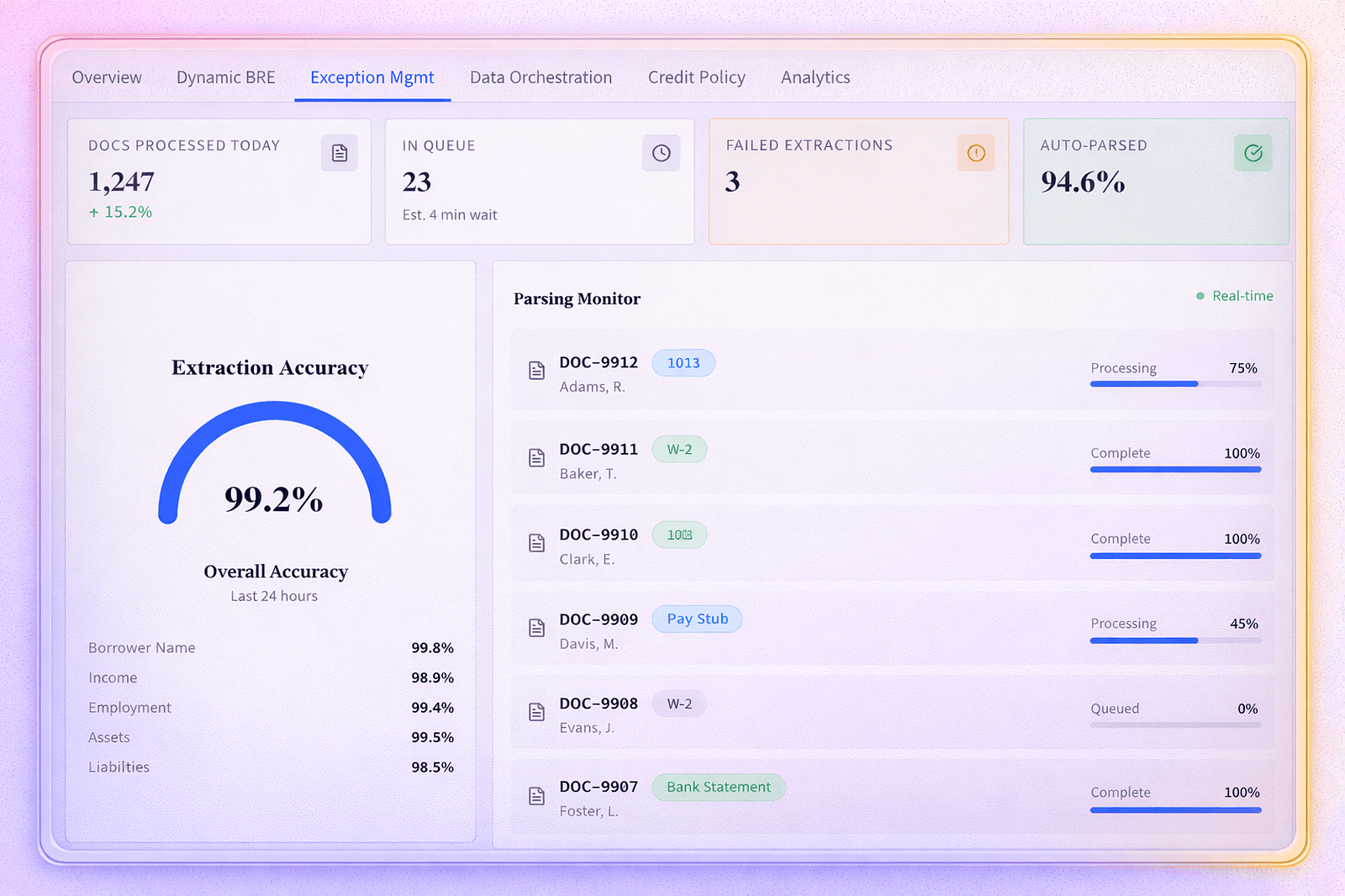
Task: Click the Real-time status indicator
Action: tap(1234, 296)
